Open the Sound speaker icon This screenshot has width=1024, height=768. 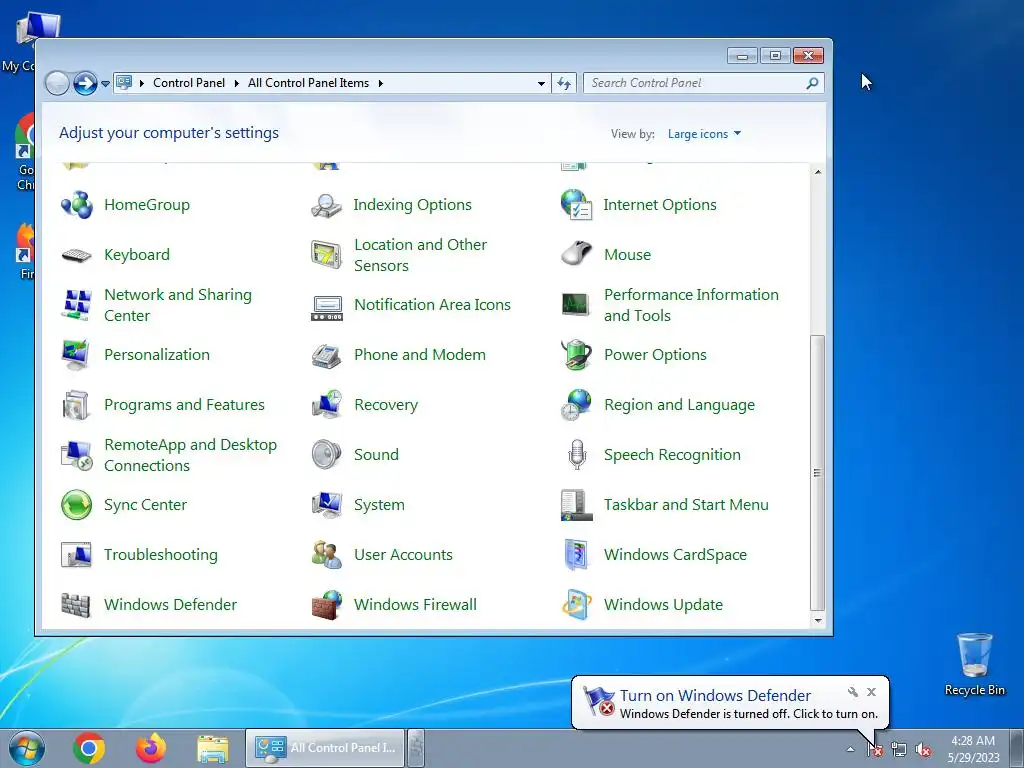327,455
